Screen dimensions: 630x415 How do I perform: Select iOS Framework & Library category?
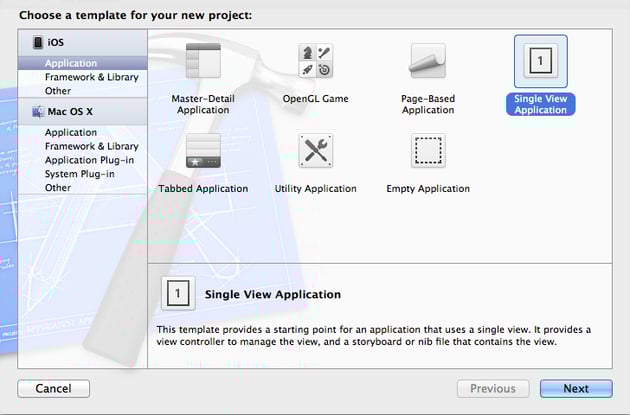91,77
